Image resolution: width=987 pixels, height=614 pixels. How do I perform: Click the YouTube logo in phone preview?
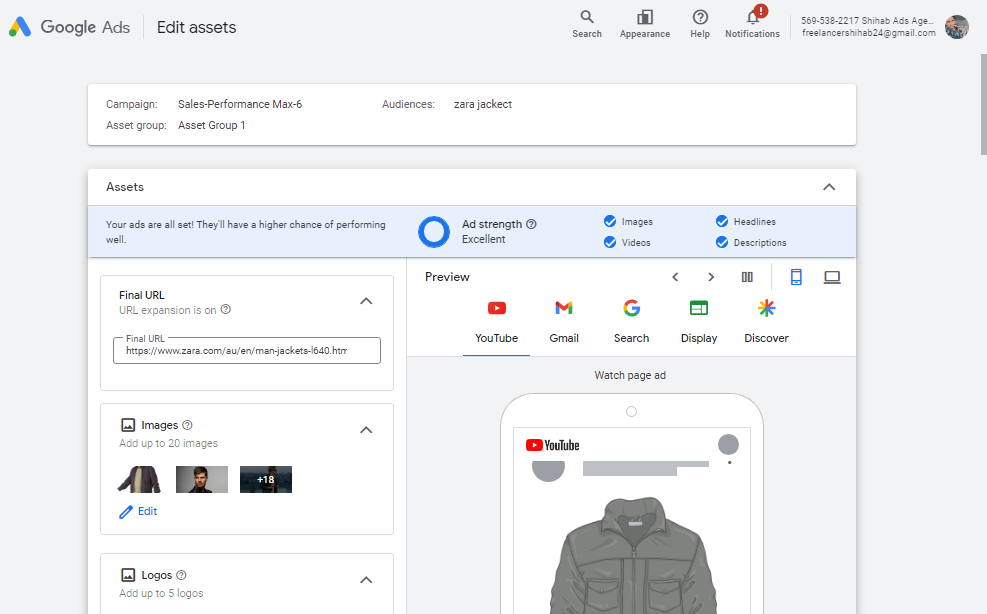pyautogui.click(x=553, y=445)
